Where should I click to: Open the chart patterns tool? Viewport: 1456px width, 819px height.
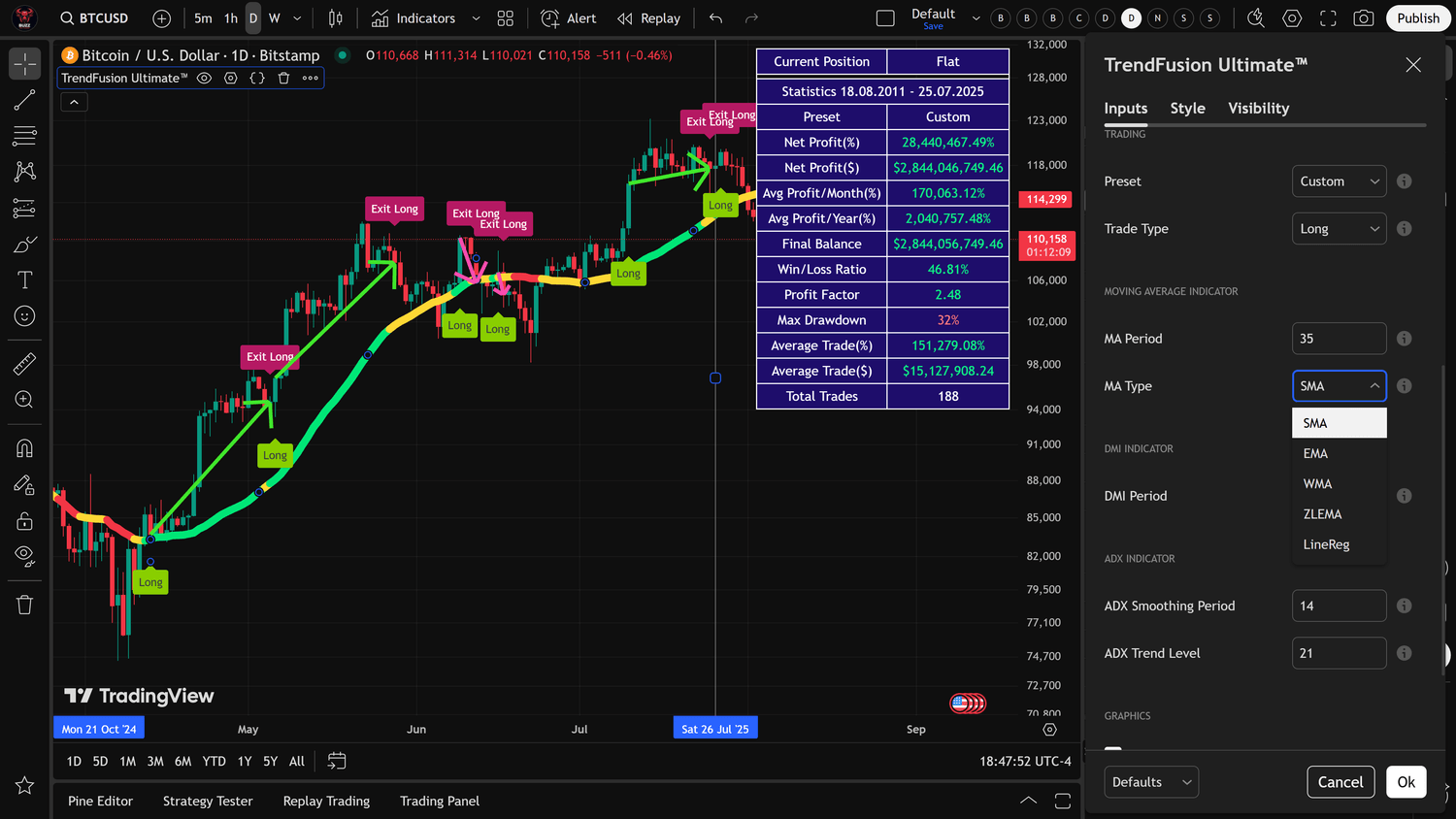(25, 172)
